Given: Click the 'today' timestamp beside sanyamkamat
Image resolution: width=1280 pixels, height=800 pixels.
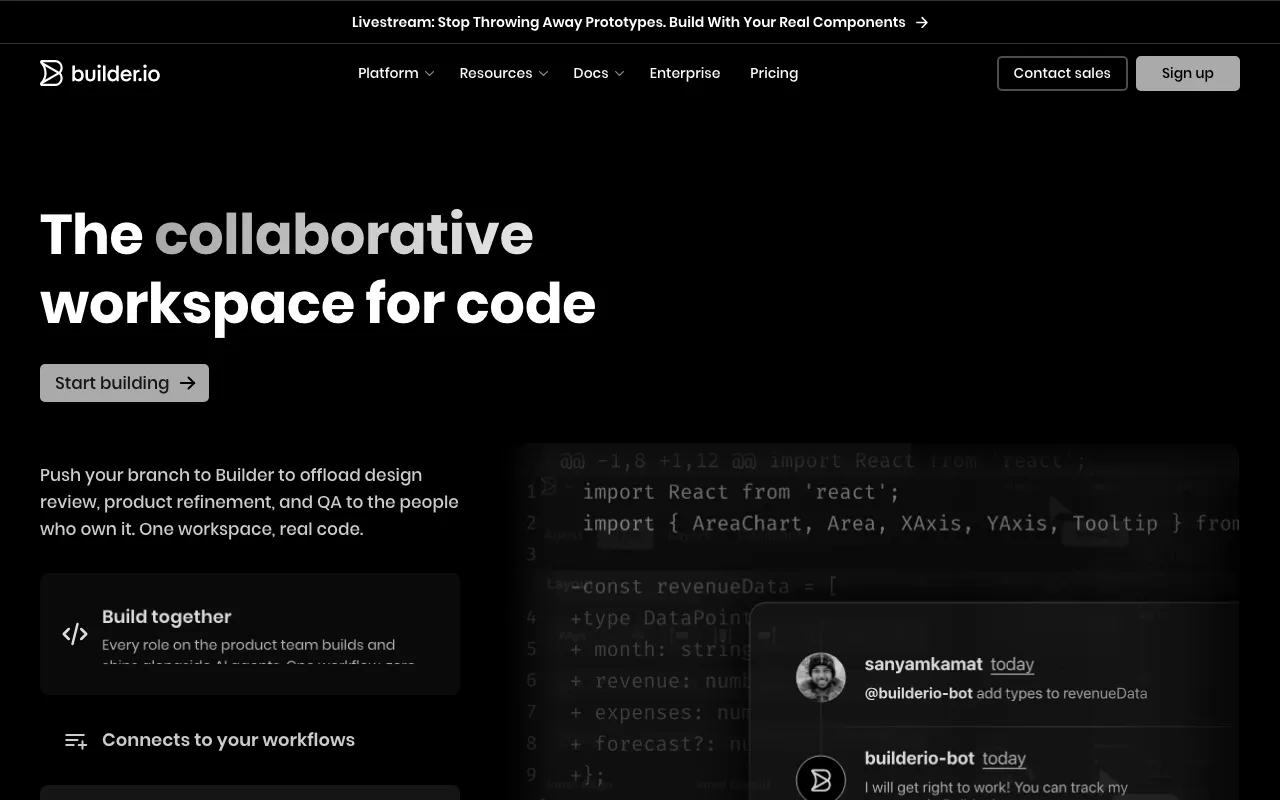Looking at the screenshot, I should pos(1012,664).
